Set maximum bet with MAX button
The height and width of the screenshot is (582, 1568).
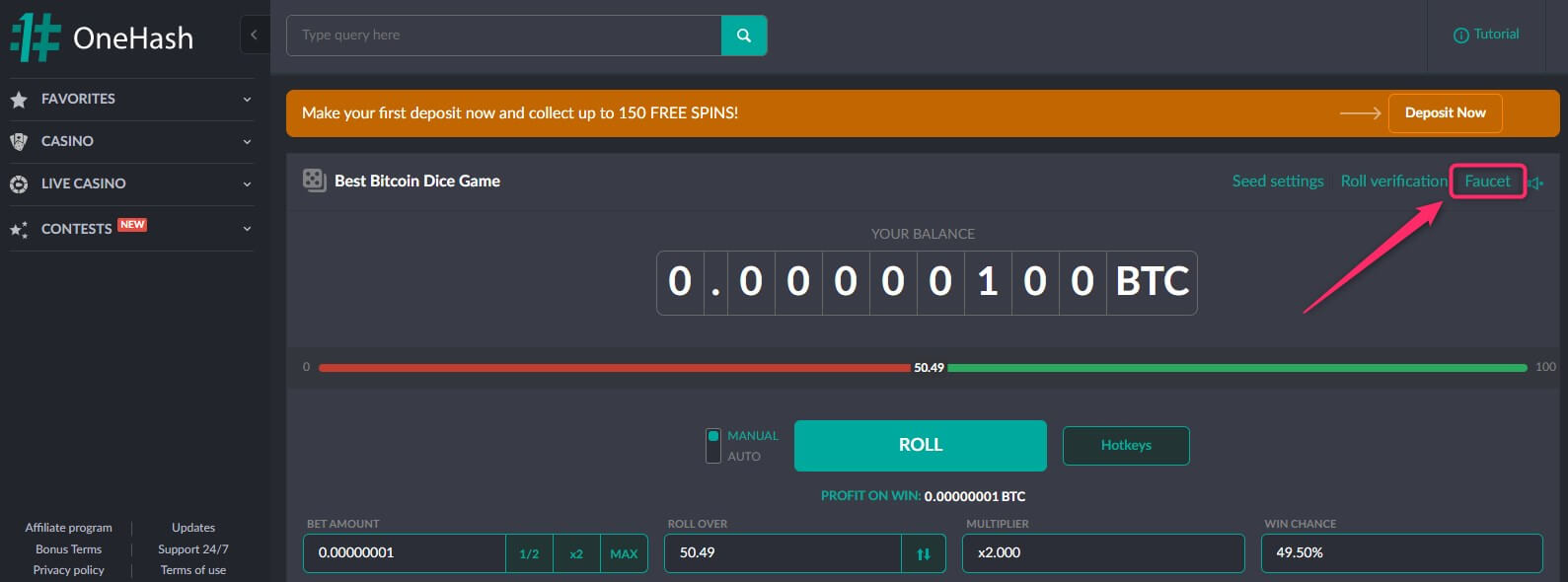624,553
